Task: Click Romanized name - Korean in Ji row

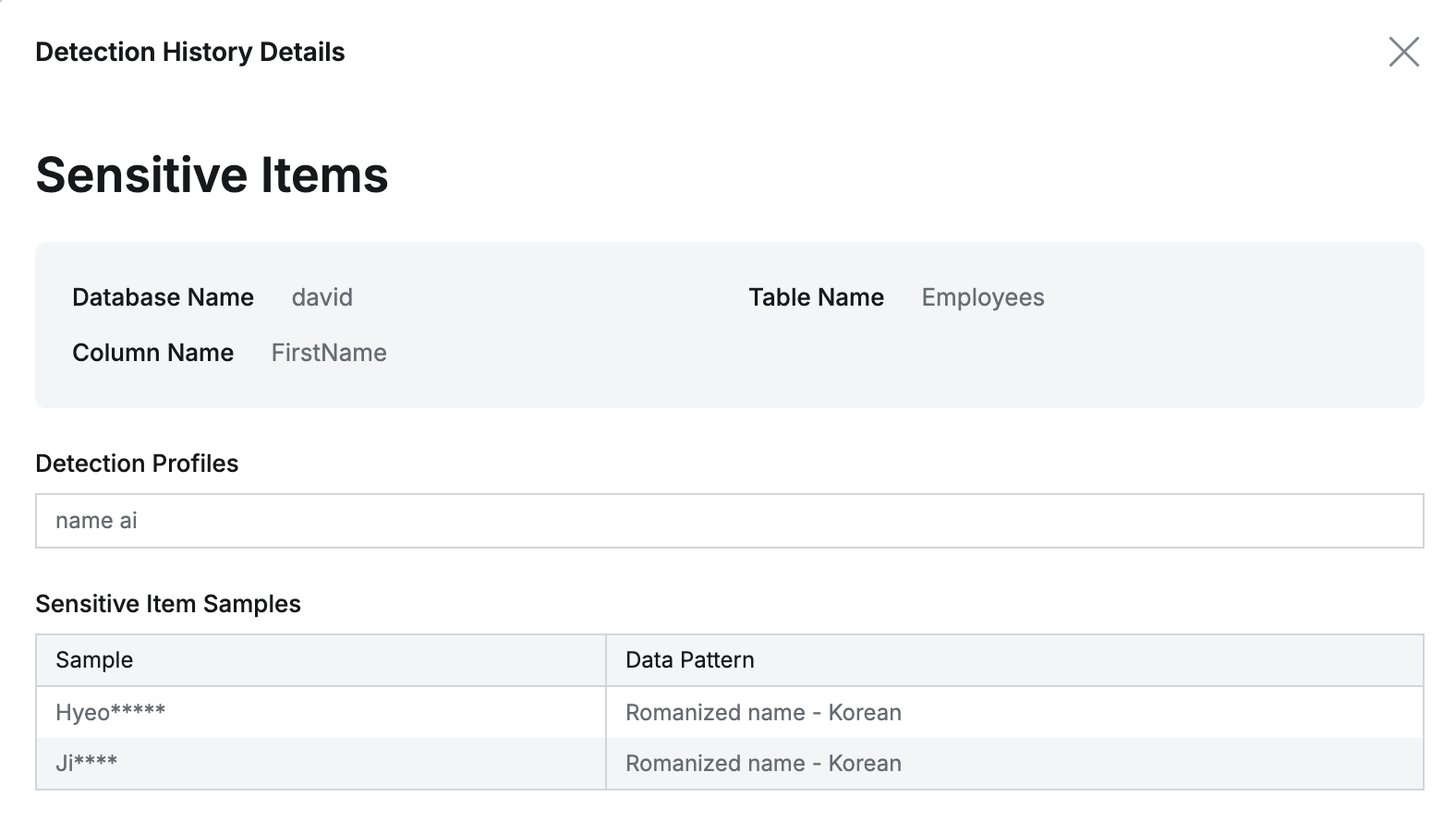Action: click(763, 763)
